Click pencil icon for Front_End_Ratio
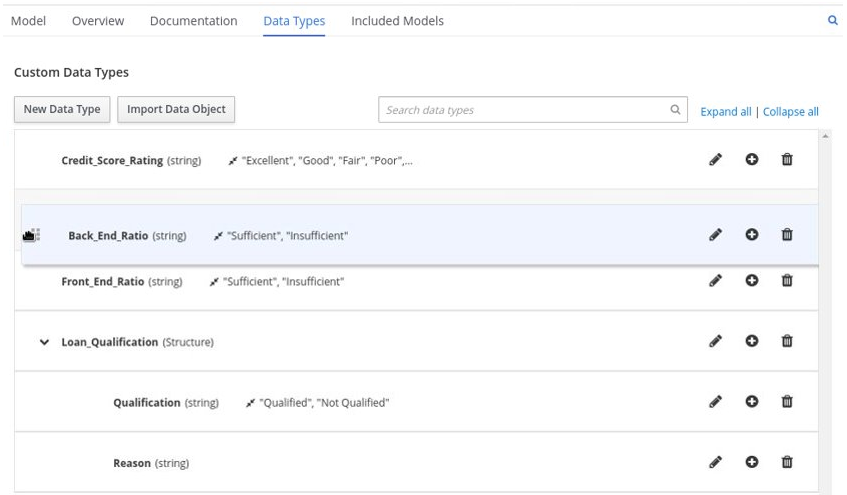This screenshot has height=495, width=847. (715, 281)
